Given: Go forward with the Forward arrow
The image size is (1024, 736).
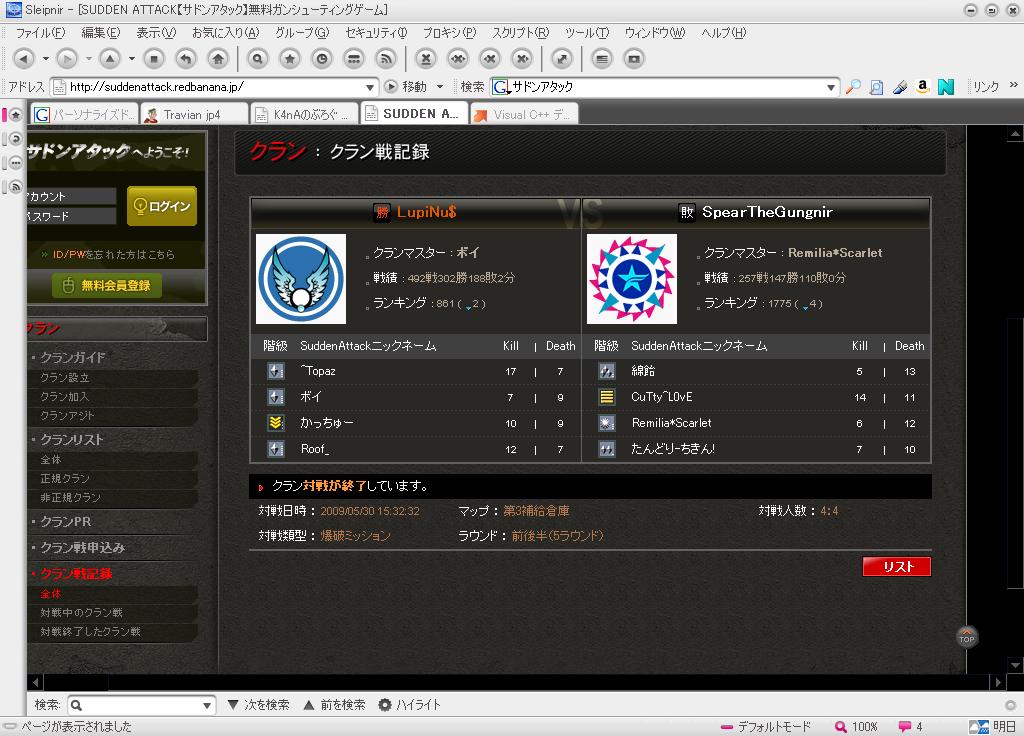Looking at the screenshot, I should 67,59.
